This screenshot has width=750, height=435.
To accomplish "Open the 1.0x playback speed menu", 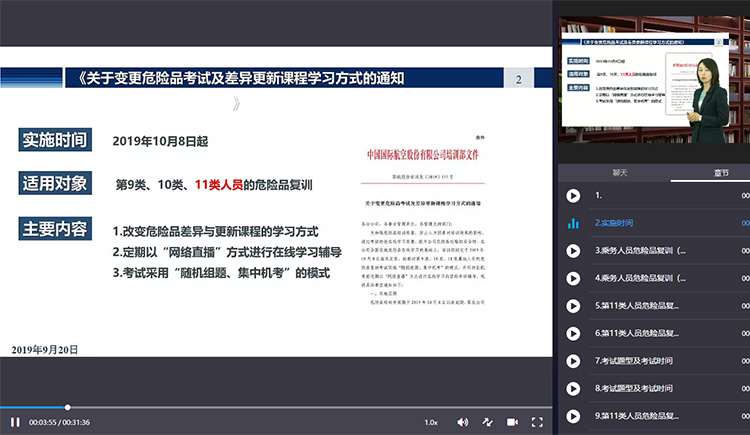I will tap(430, 422).
